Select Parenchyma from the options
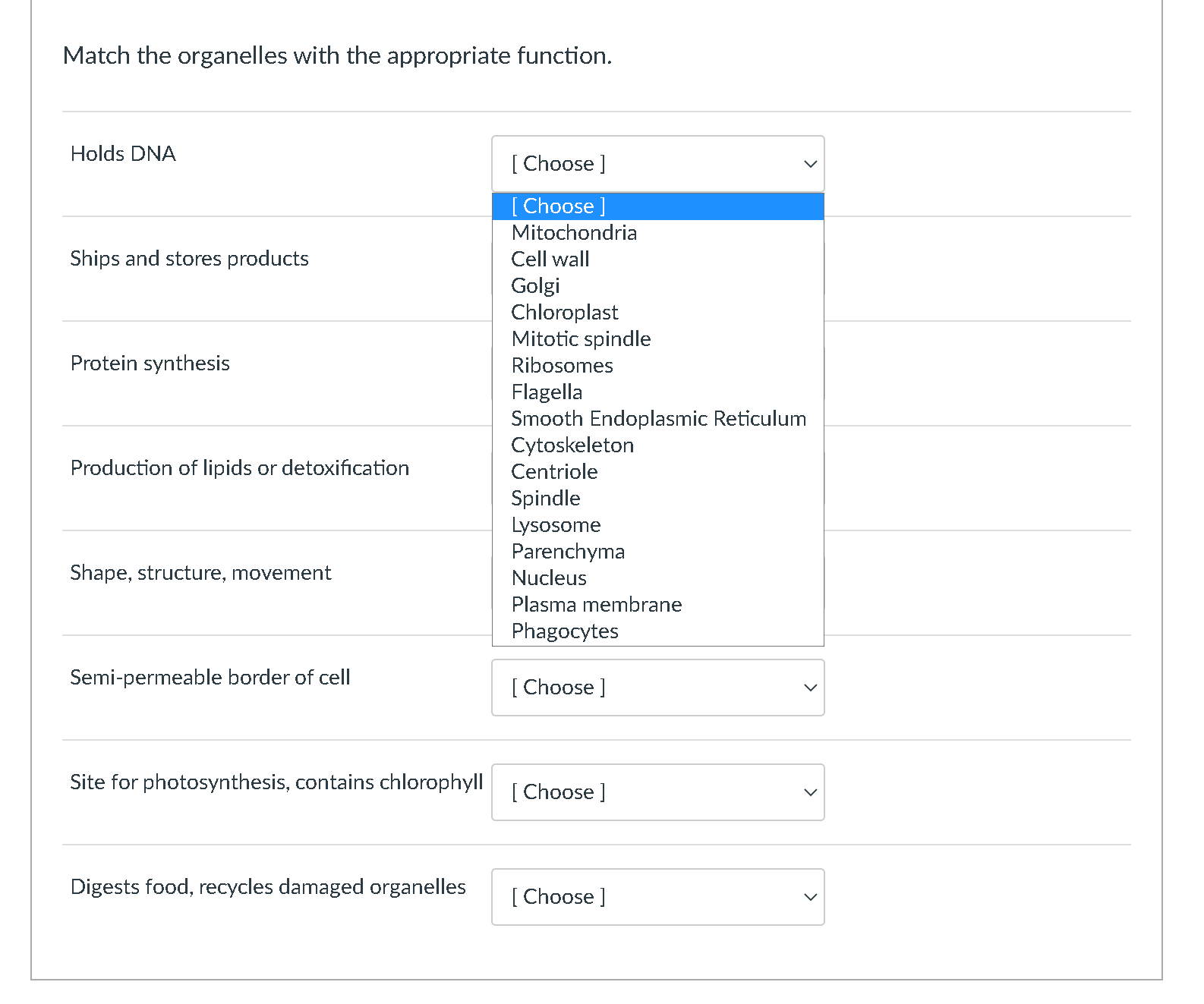This screenshot has height=1004, width=1204. 657,552
